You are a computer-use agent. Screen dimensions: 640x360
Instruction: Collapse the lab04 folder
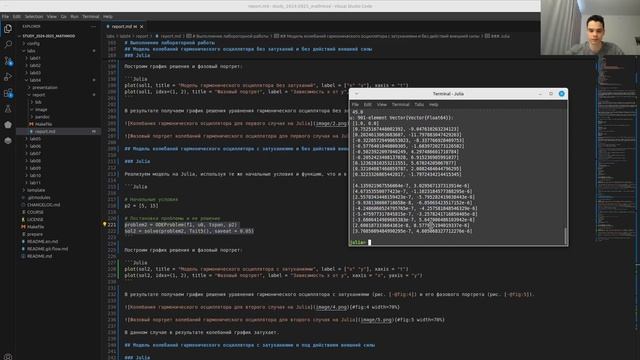point(35,80)
